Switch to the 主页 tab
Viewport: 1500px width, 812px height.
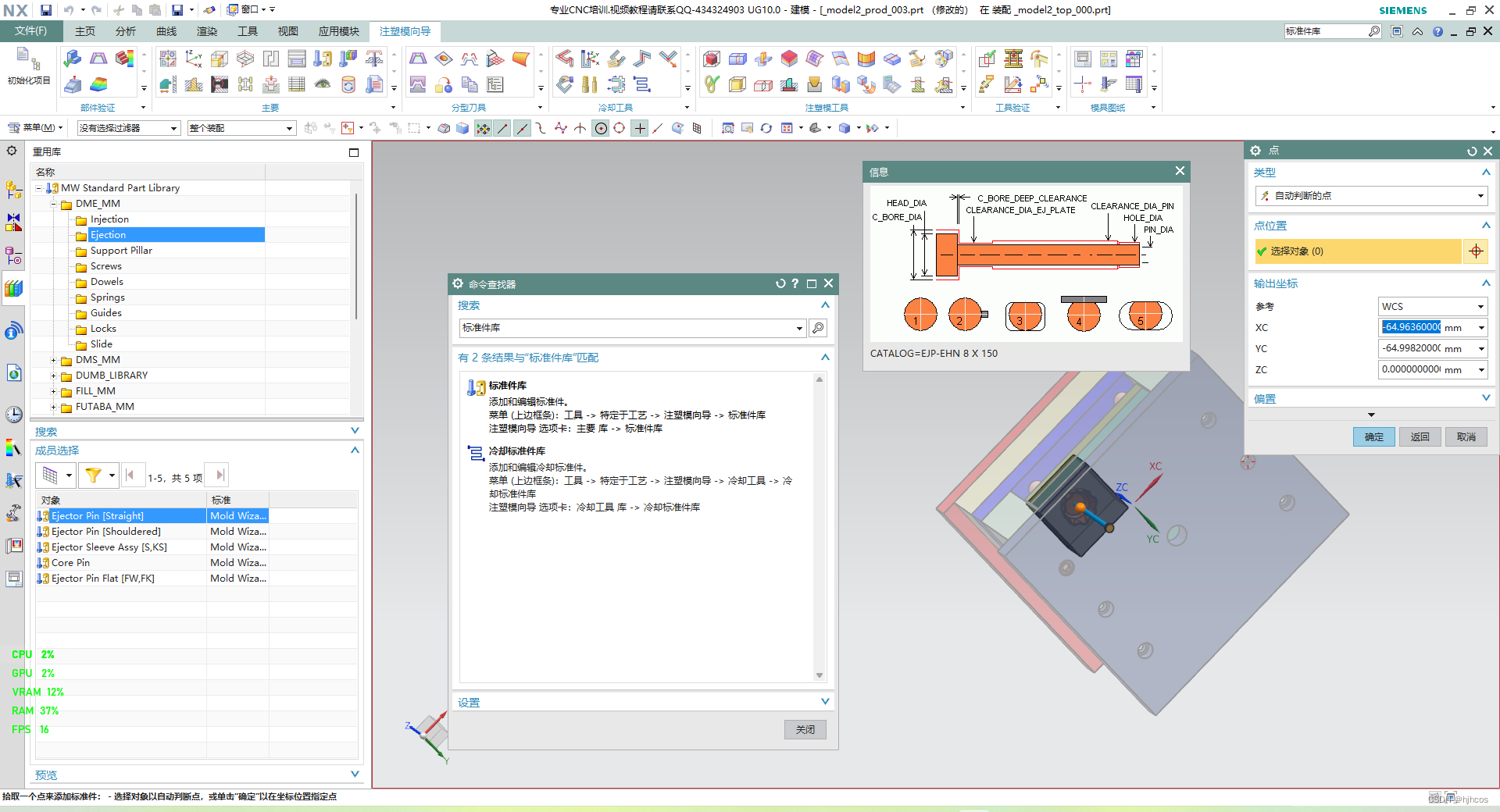click(84, 31)
